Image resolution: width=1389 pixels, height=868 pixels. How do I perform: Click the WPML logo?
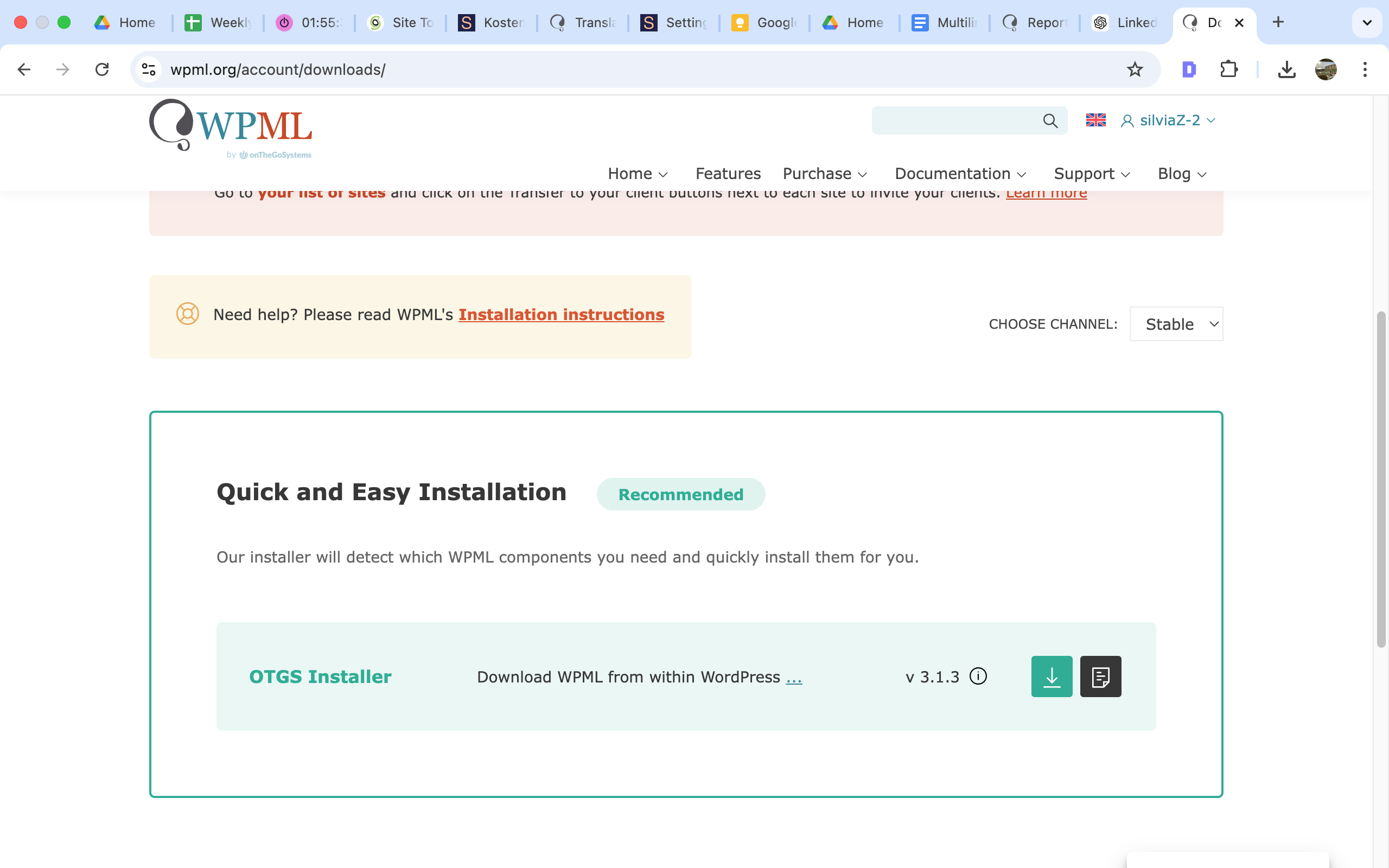[231, 129]
